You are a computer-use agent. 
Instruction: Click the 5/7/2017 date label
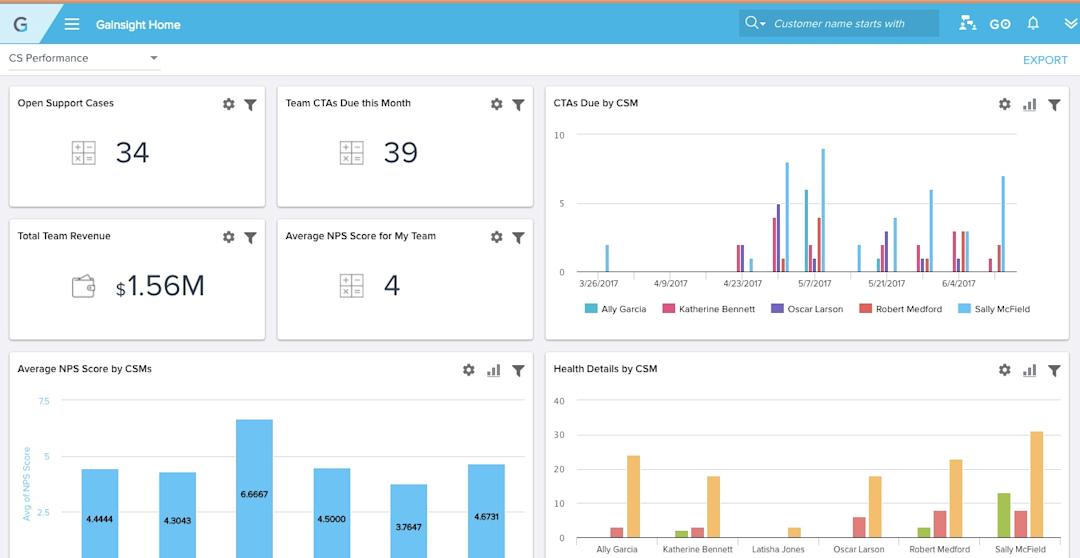[814, 283]
